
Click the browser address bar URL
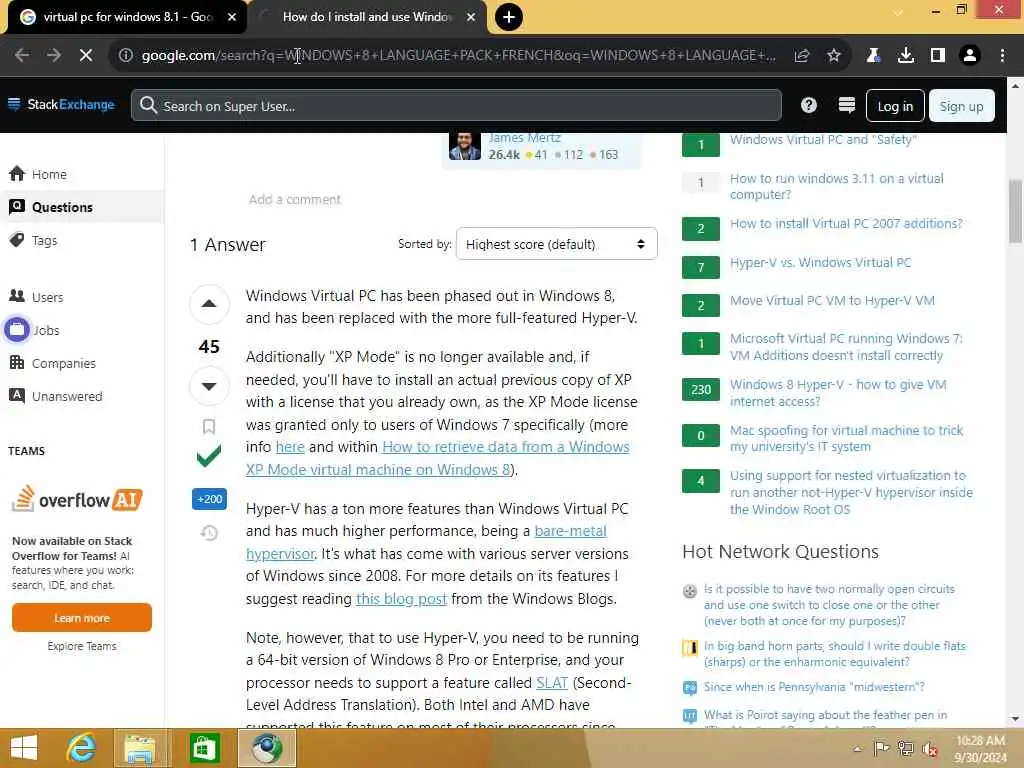click(x=458, y=56)
